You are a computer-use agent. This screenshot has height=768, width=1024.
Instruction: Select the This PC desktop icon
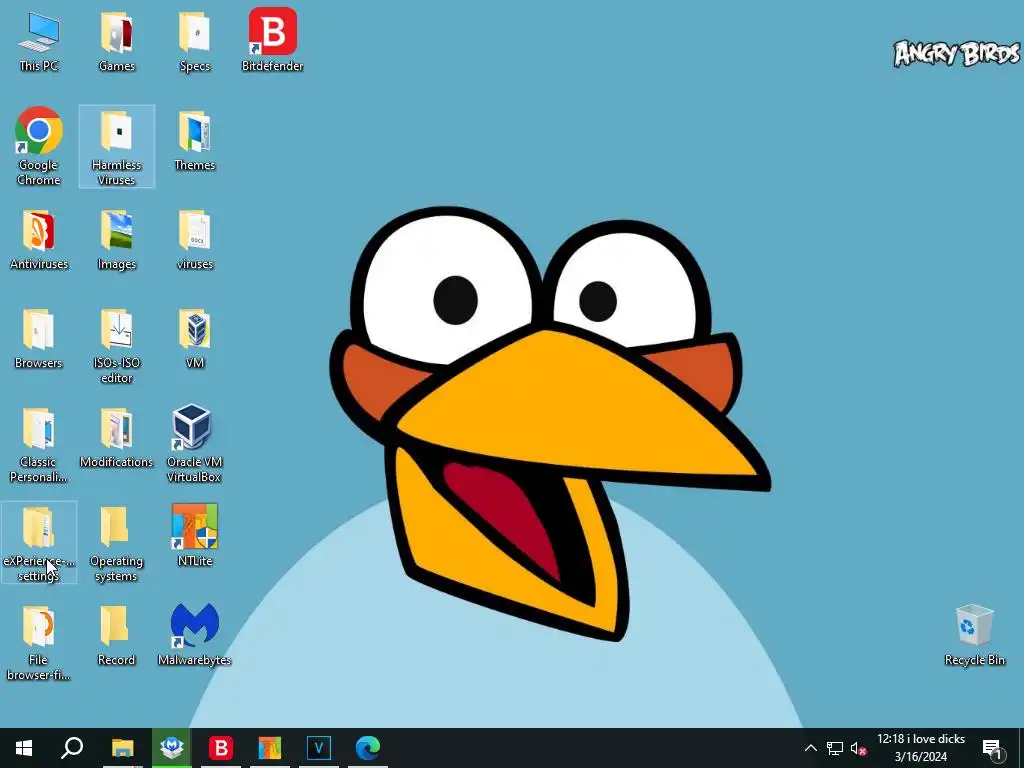pyautogui.click(x=39, y=42)
